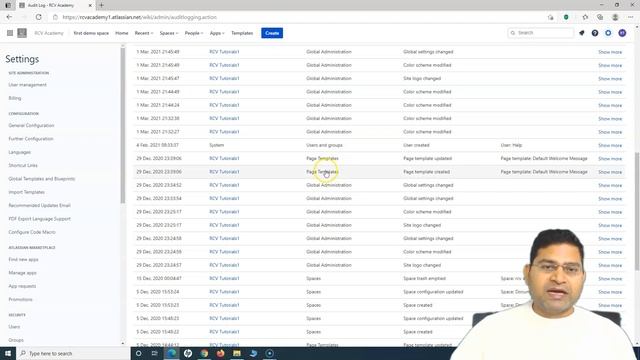Image resolution: width=640 pixels, height=360 pixels.
Task: Show more for 'Site logo changed' 1 Mar row
Action: 610,79
